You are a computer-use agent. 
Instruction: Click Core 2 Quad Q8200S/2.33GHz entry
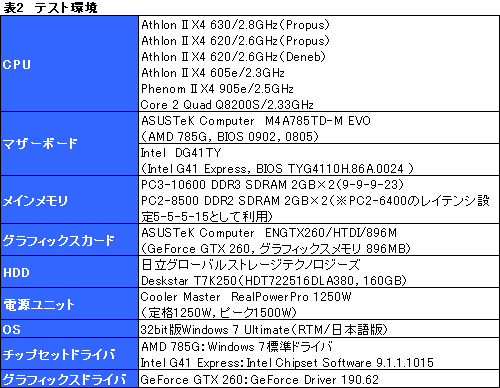pyautogui.click(x=227, y=105)
